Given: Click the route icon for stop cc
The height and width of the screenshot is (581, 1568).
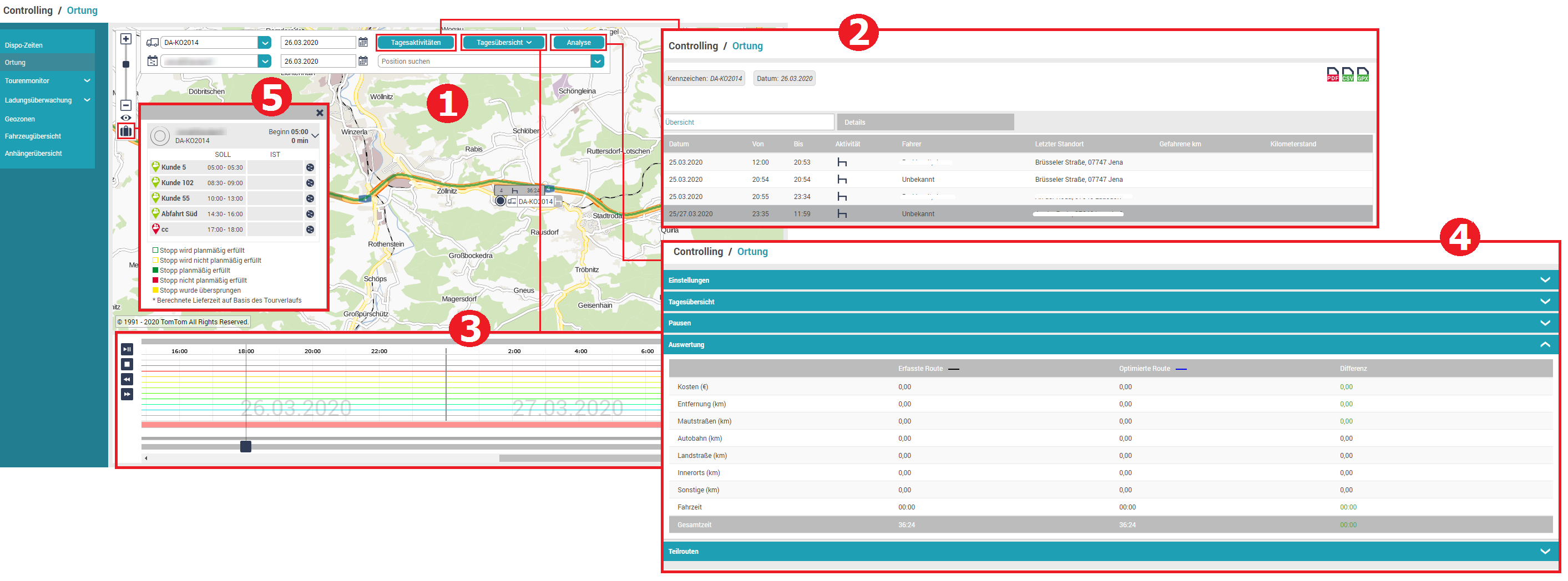Looking at the screenshot, I should [310, 230].
